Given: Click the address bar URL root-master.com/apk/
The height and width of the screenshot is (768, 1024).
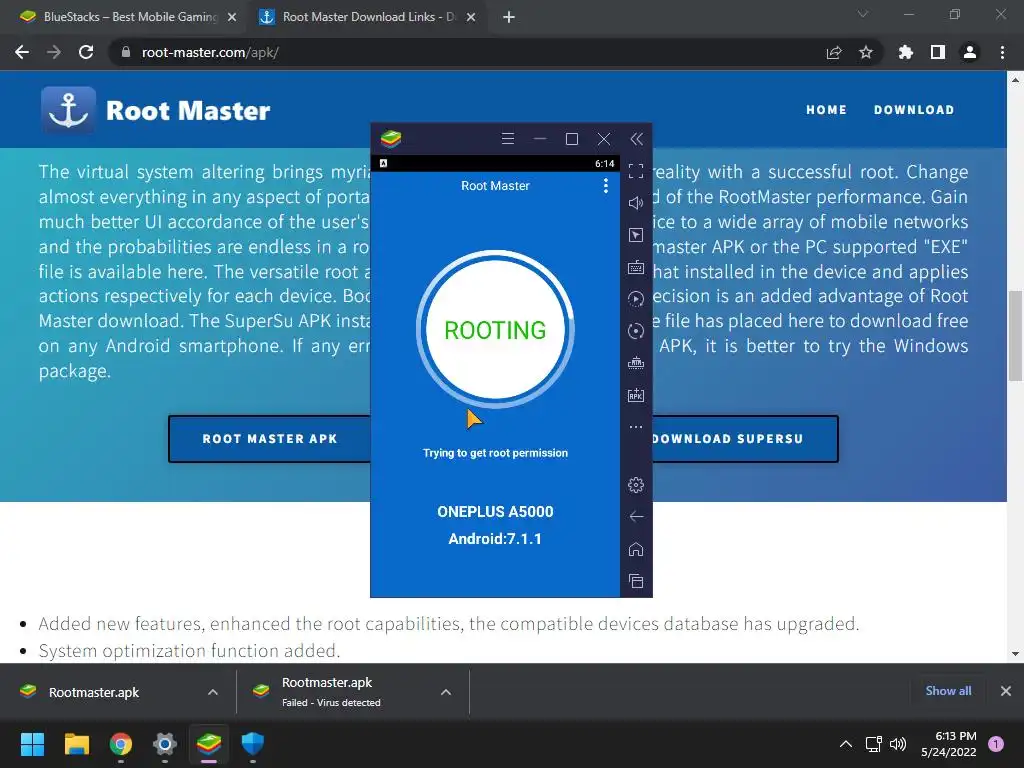Looking at the screenshot, I should 210,52.
